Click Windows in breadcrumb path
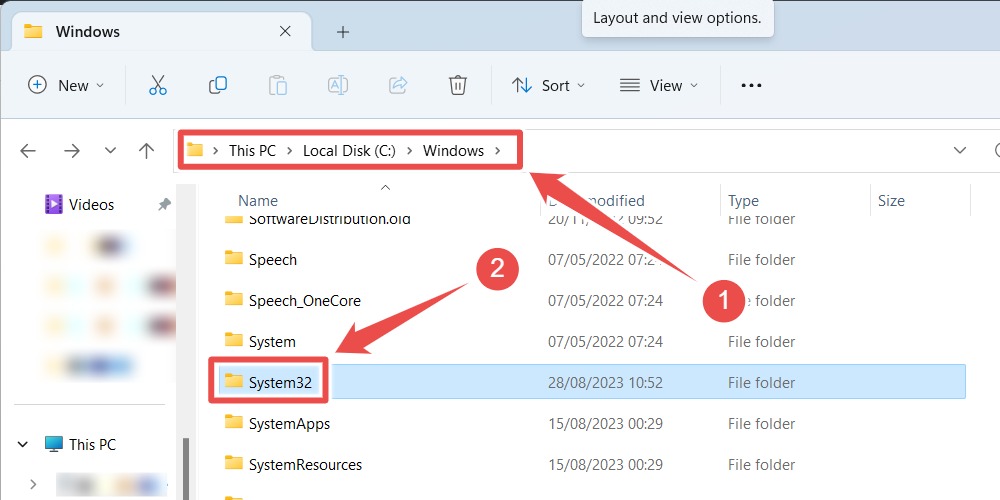The width and height of the screenshot is (1000, 500). [453, 151]
